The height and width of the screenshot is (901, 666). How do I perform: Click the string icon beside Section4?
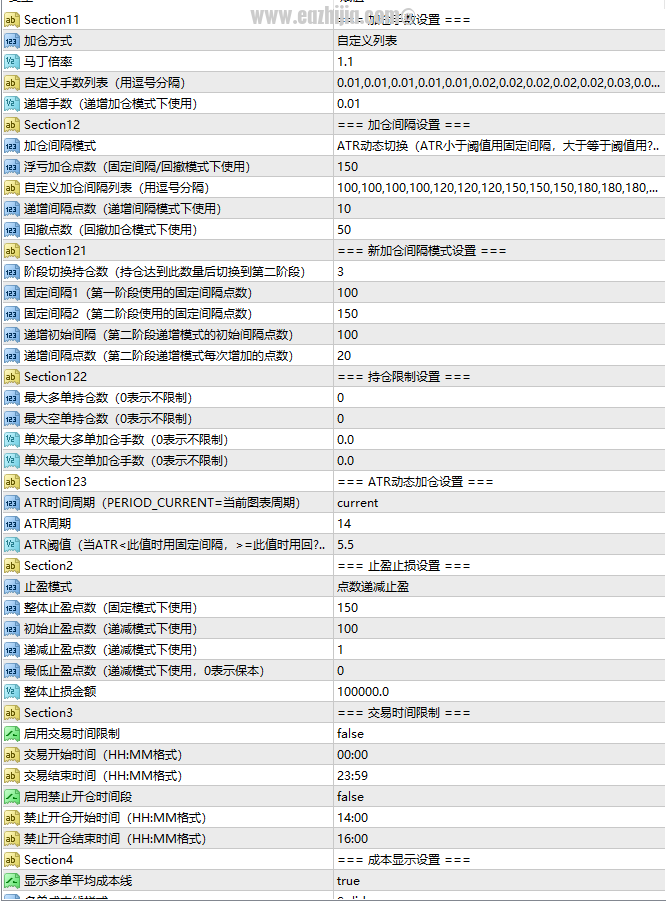(11, 860)
